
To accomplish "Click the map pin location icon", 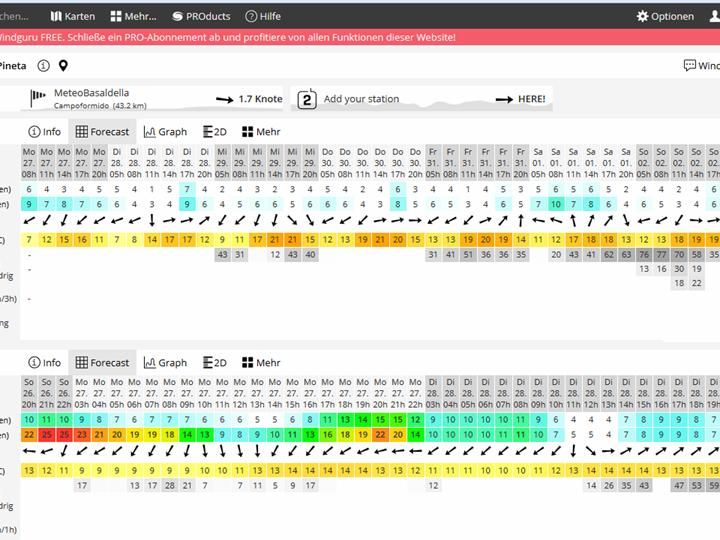I will (63, 66).
